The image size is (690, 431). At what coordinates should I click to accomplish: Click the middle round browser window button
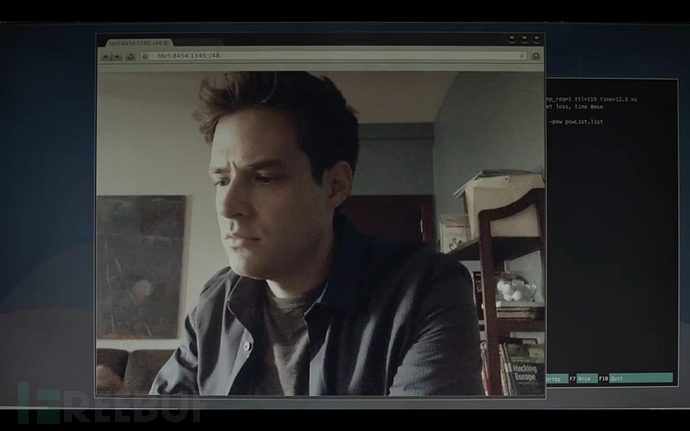pyautogui.click(x=524, y=39)
